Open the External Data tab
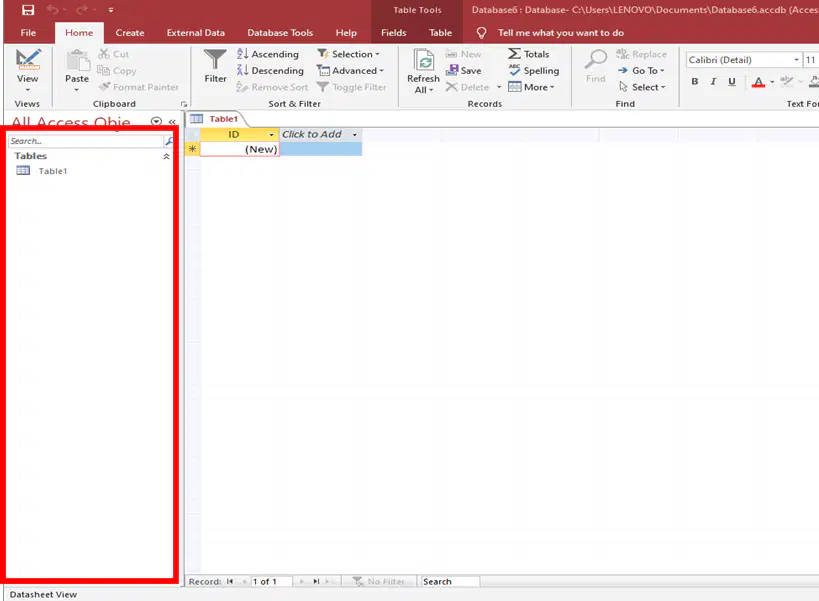Screen dimensions: 819x601 pyautogui.click(x=195, y=32)
